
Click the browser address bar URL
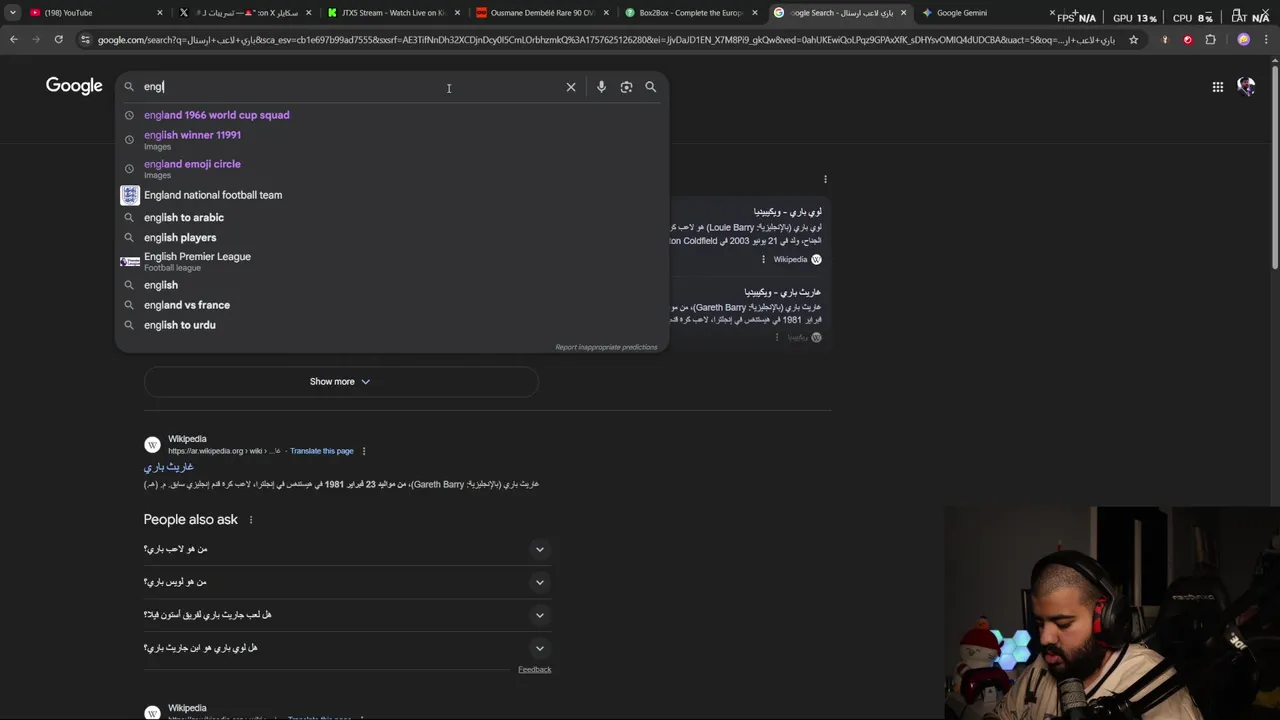606,40
